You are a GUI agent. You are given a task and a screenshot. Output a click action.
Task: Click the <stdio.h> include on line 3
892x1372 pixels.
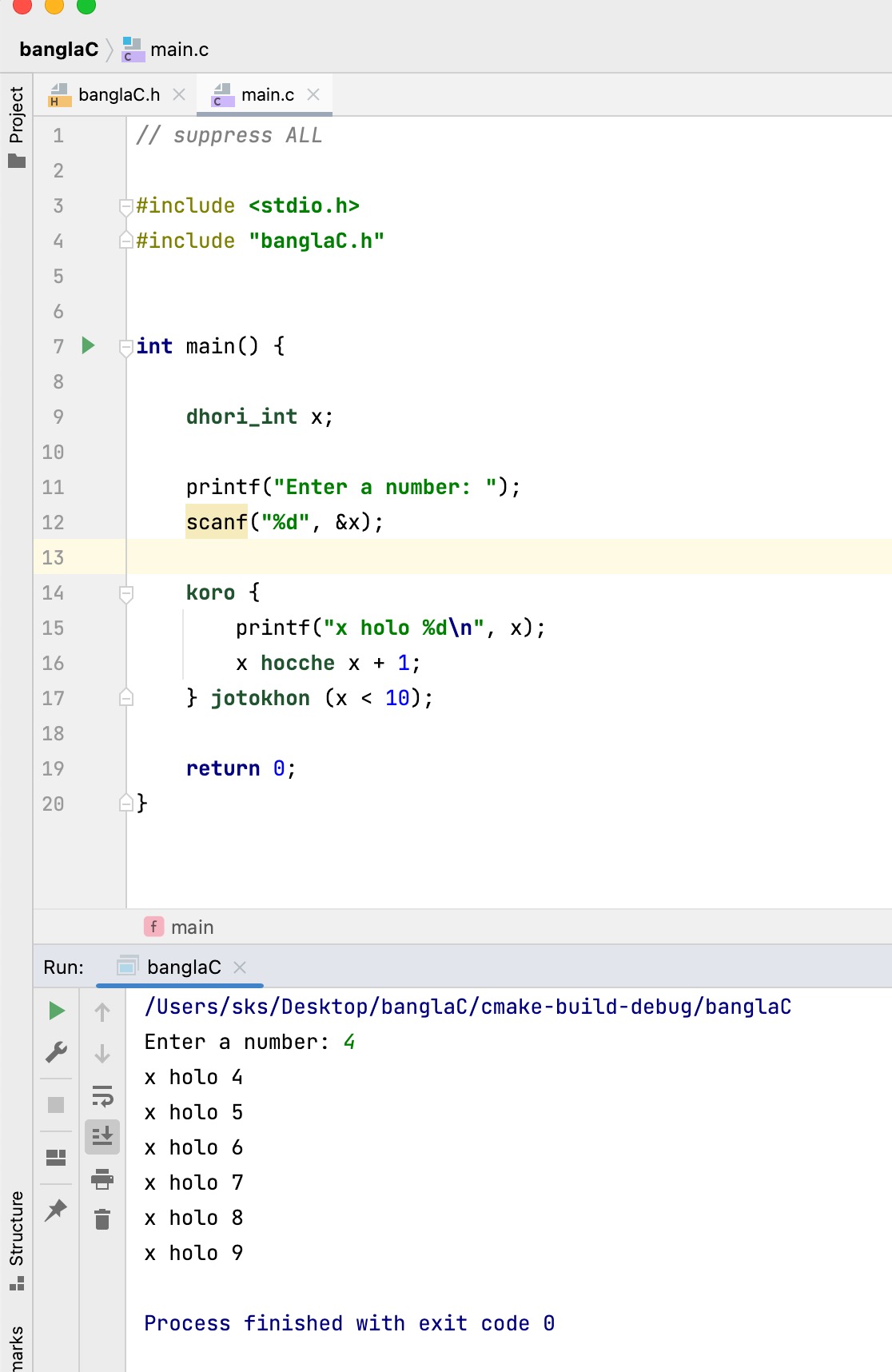coord(304,205)
